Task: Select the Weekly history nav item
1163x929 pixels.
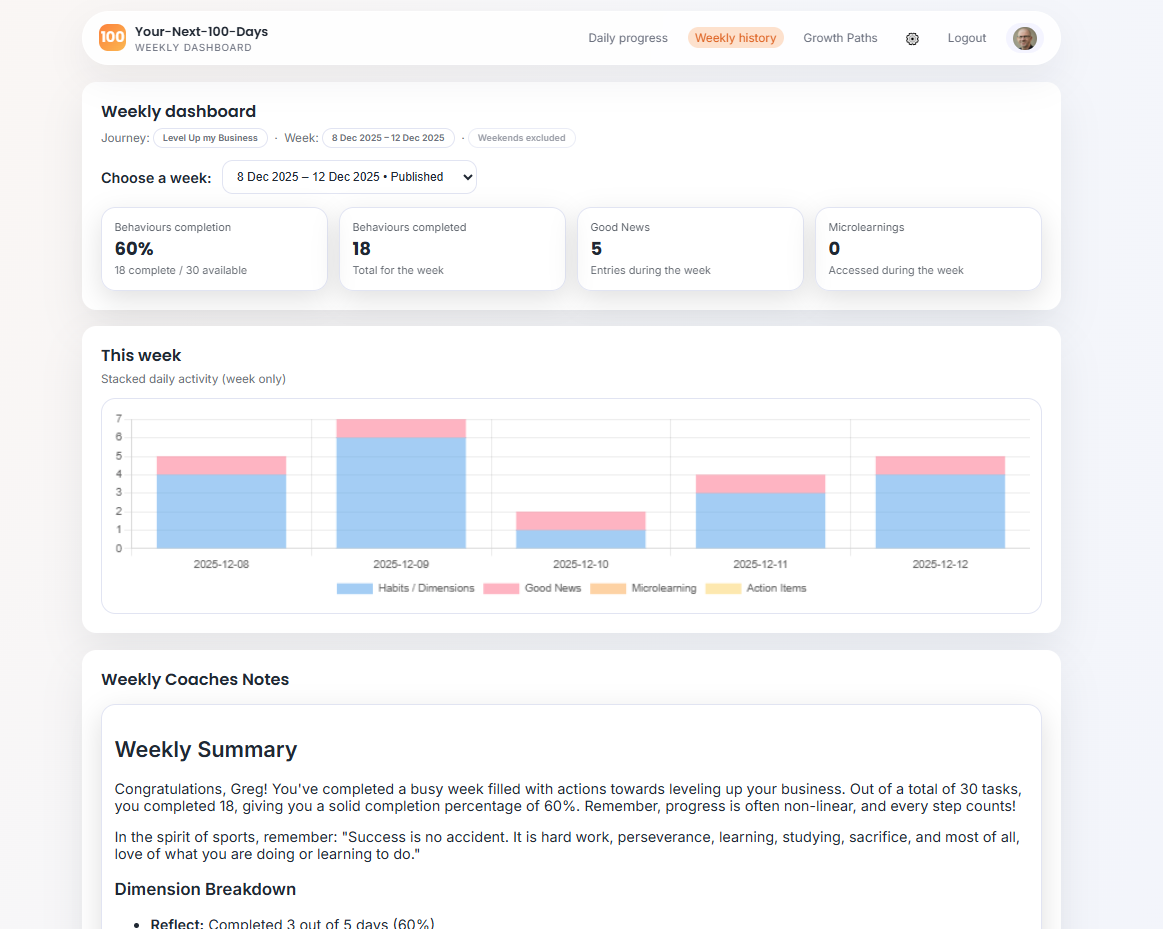Action: pyautogui.click(x=736, y=37)
